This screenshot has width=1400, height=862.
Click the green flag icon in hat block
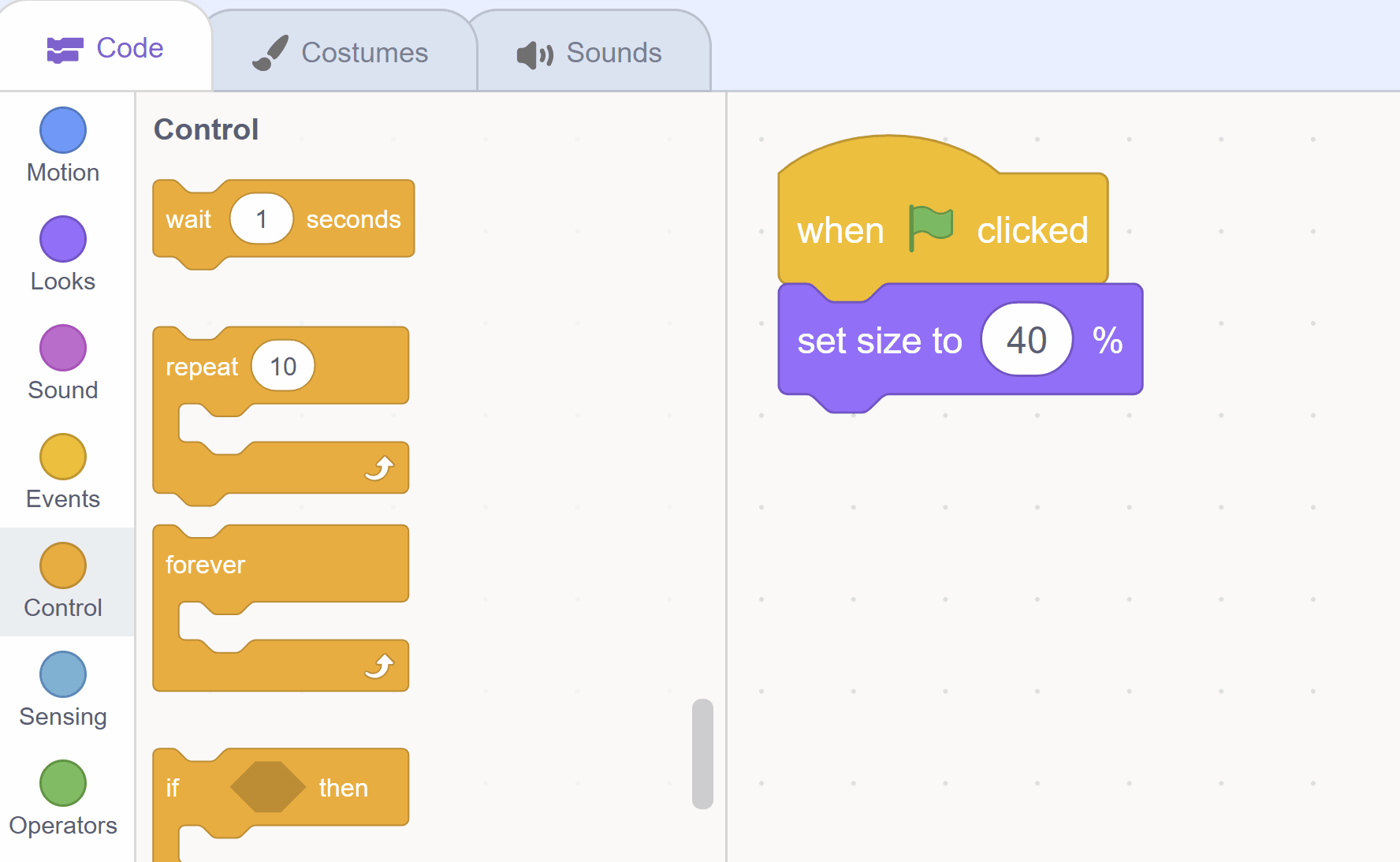tap(930, 228)
